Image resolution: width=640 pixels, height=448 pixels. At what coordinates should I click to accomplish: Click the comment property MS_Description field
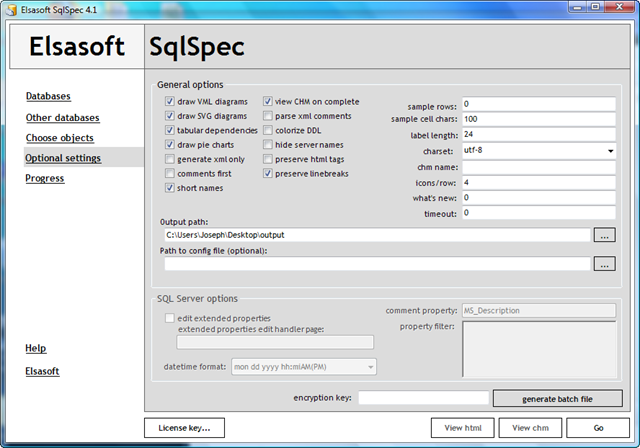click(539, 310)
